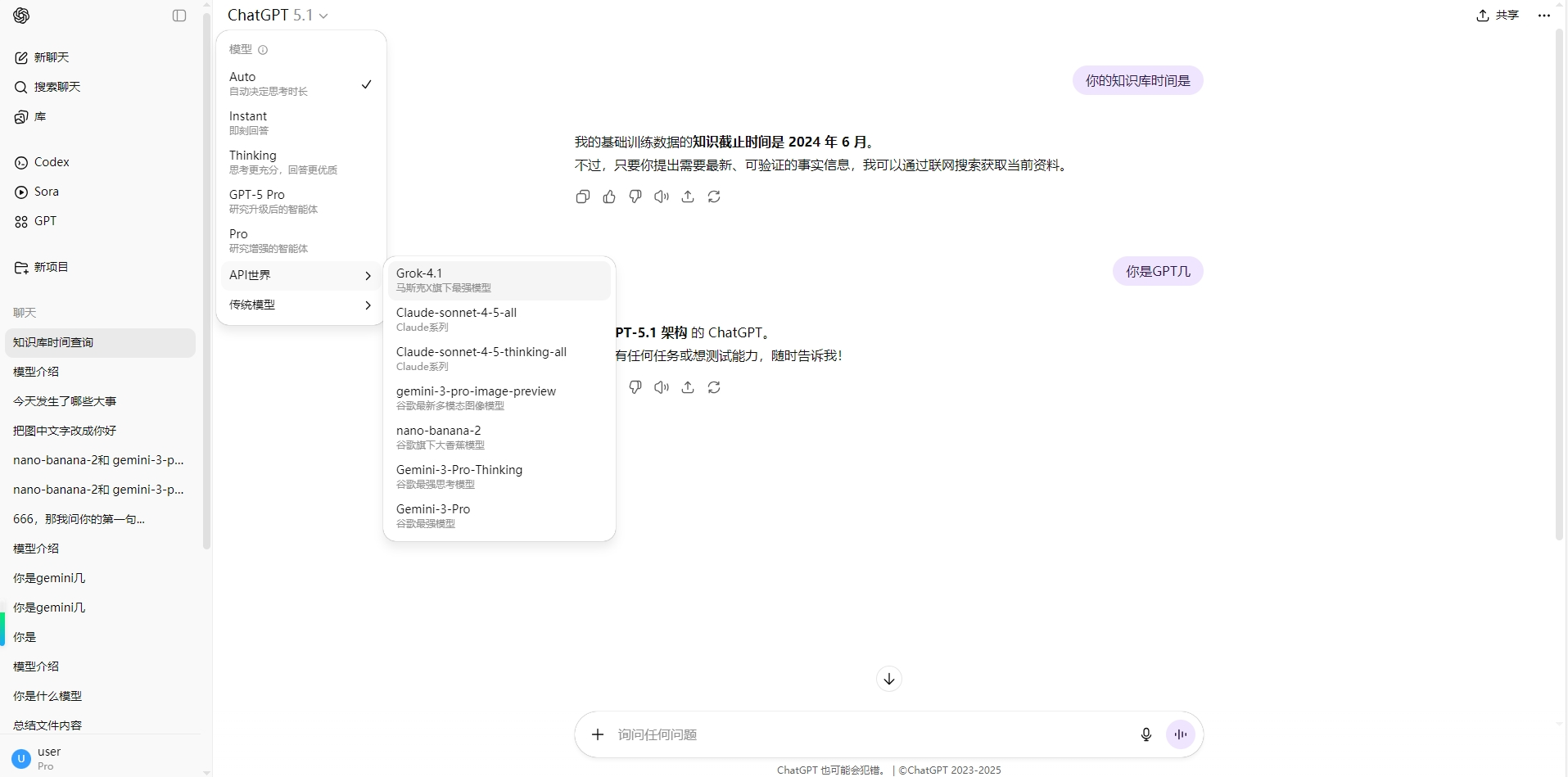Open the chat search tool

click(56, 86)
